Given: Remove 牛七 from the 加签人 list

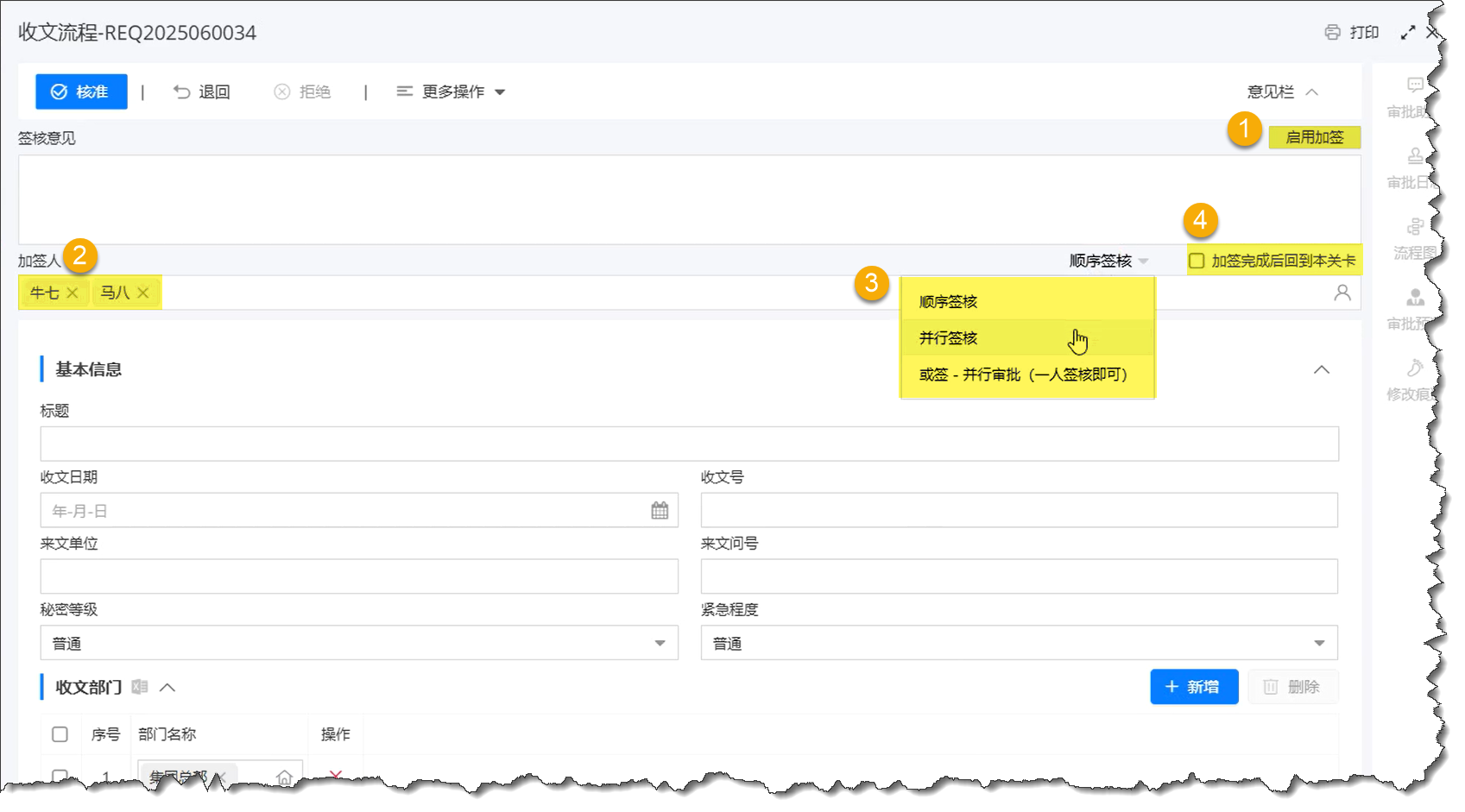Looking at the screenshot, I should click(73, 293).
